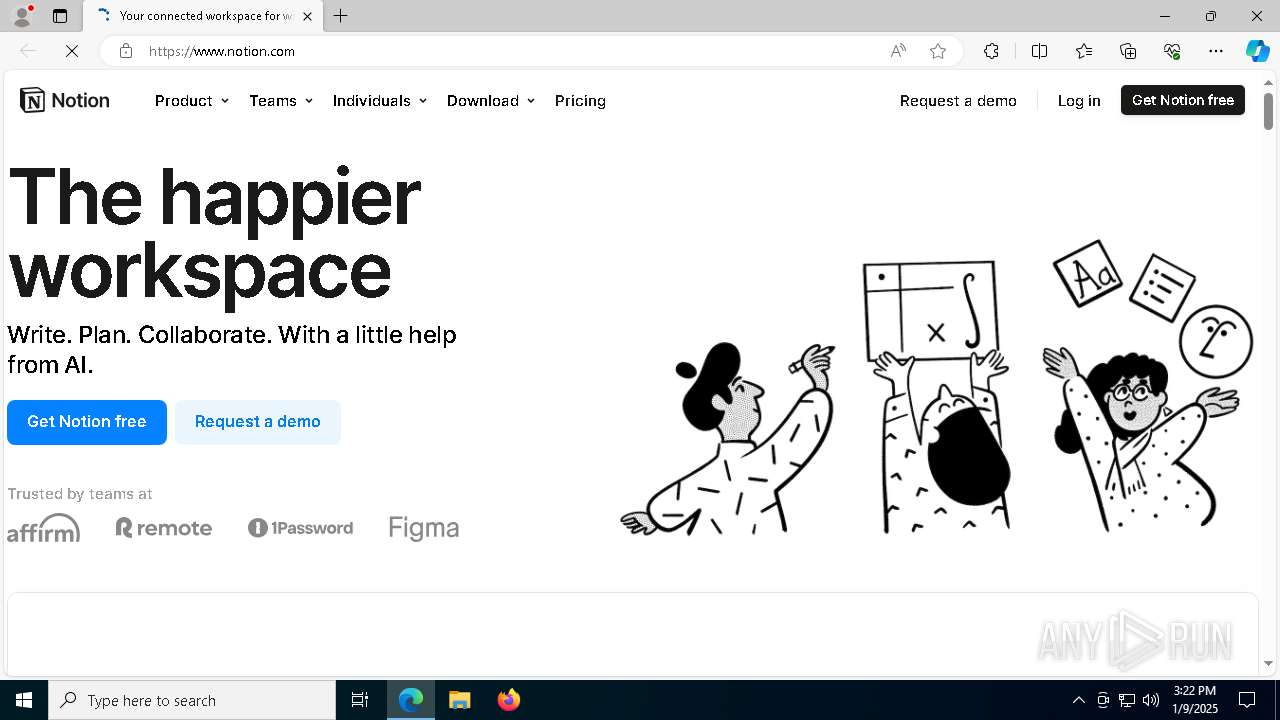The image size is (1280, 720).
Task: Open the browser profile icon
Action: pyautogui.click(x=22, y=16)
